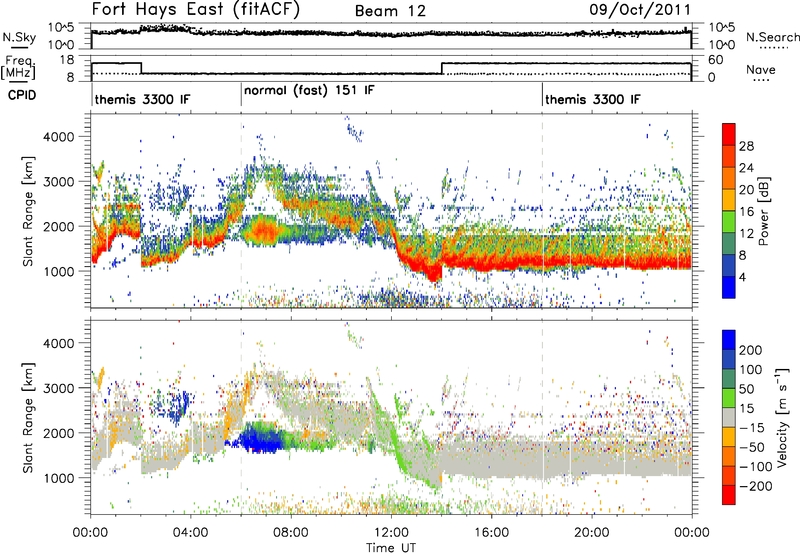Click the '60' tick on the Nave axis
This screenshot has height=554, width=800.
(715, 60)
